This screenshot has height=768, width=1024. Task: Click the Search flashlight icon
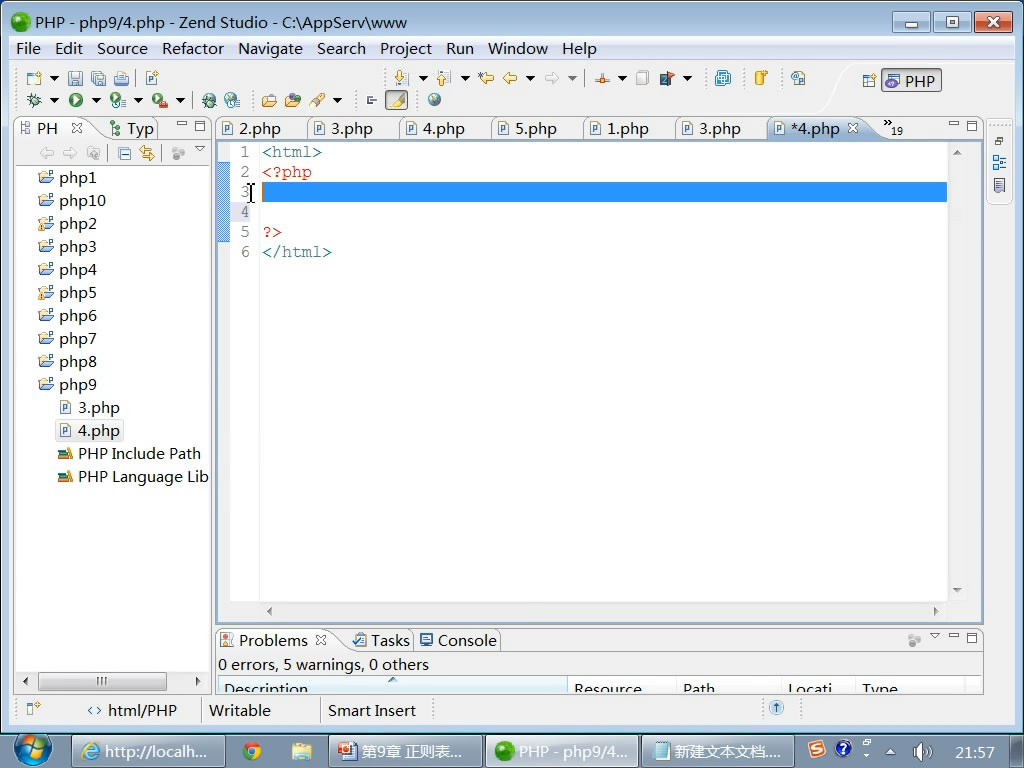(x=317, y=100)
